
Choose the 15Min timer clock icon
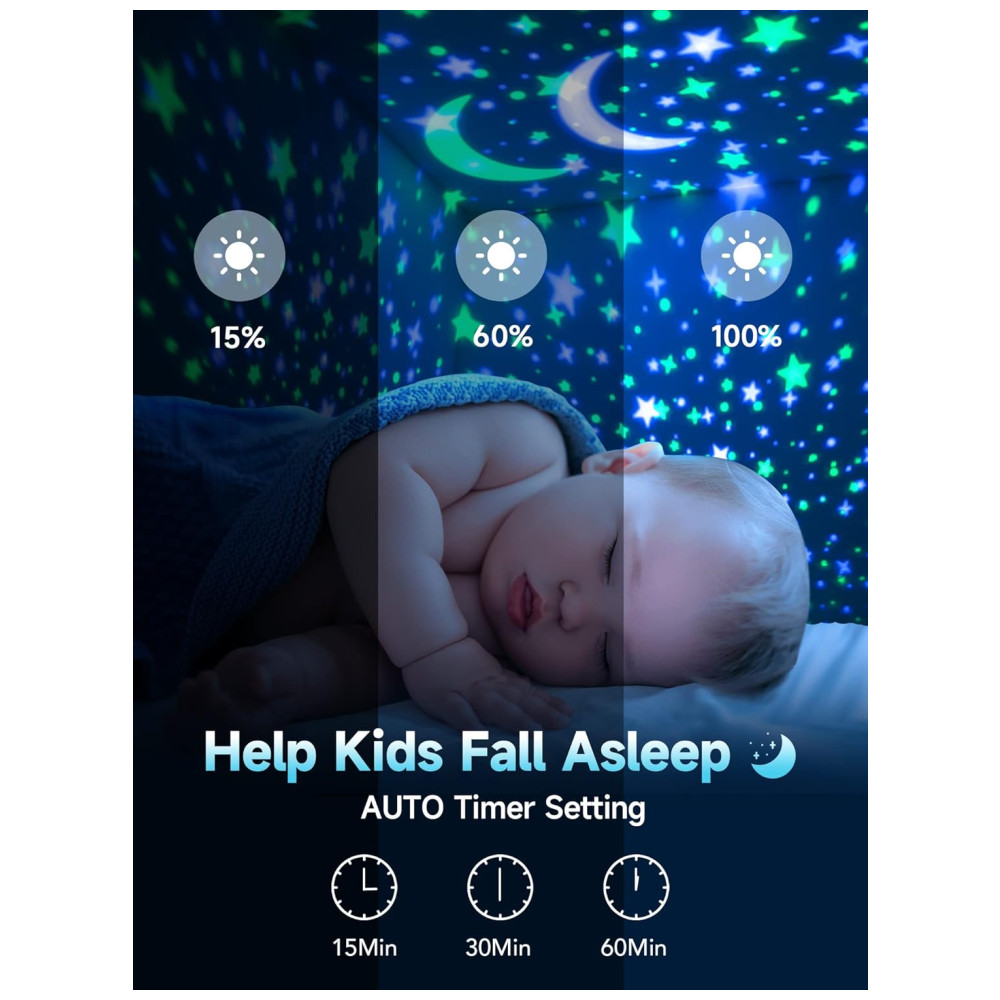click(364, 887)
